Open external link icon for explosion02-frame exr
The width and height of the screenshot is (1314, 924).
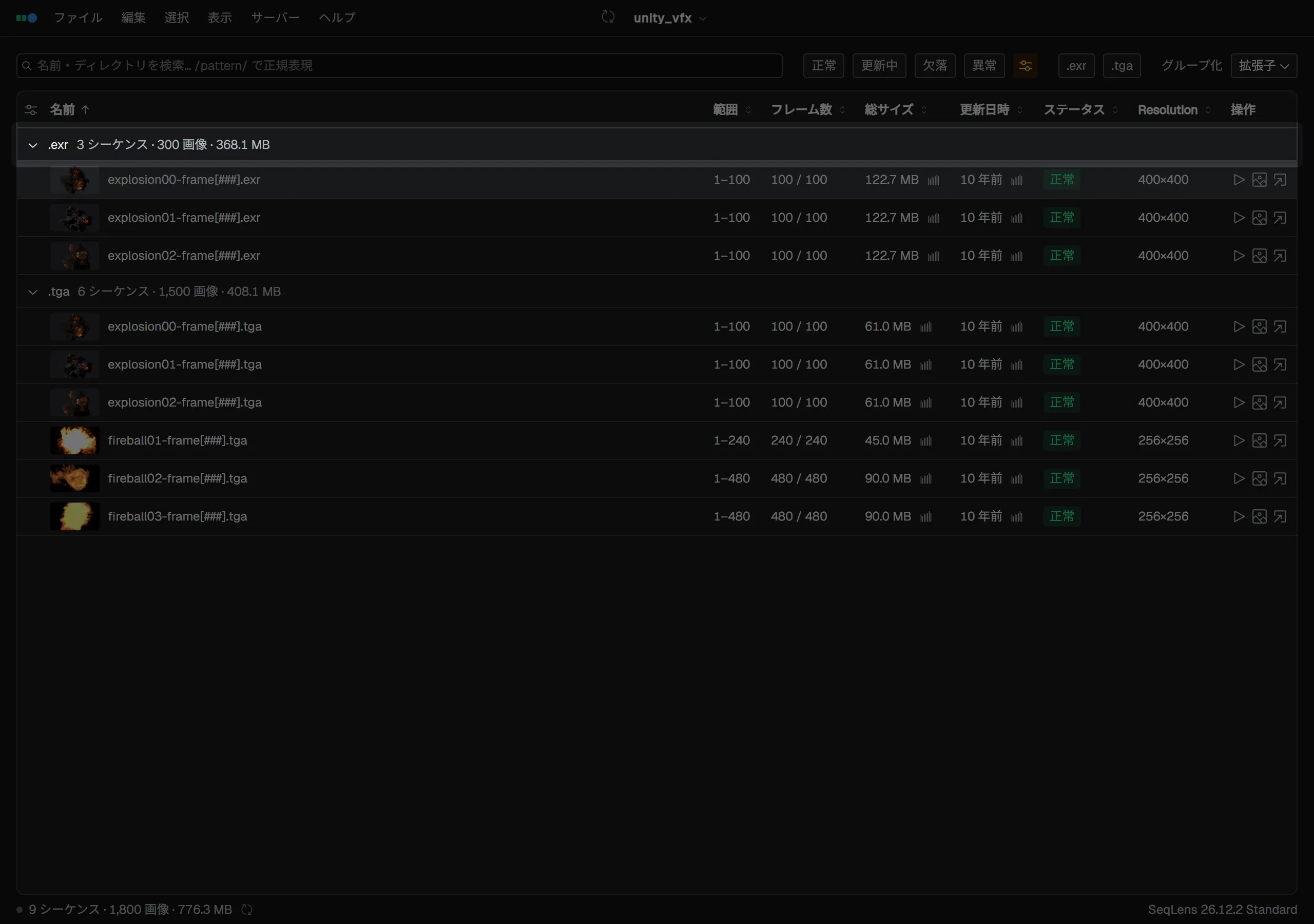tap(1280, 255)
